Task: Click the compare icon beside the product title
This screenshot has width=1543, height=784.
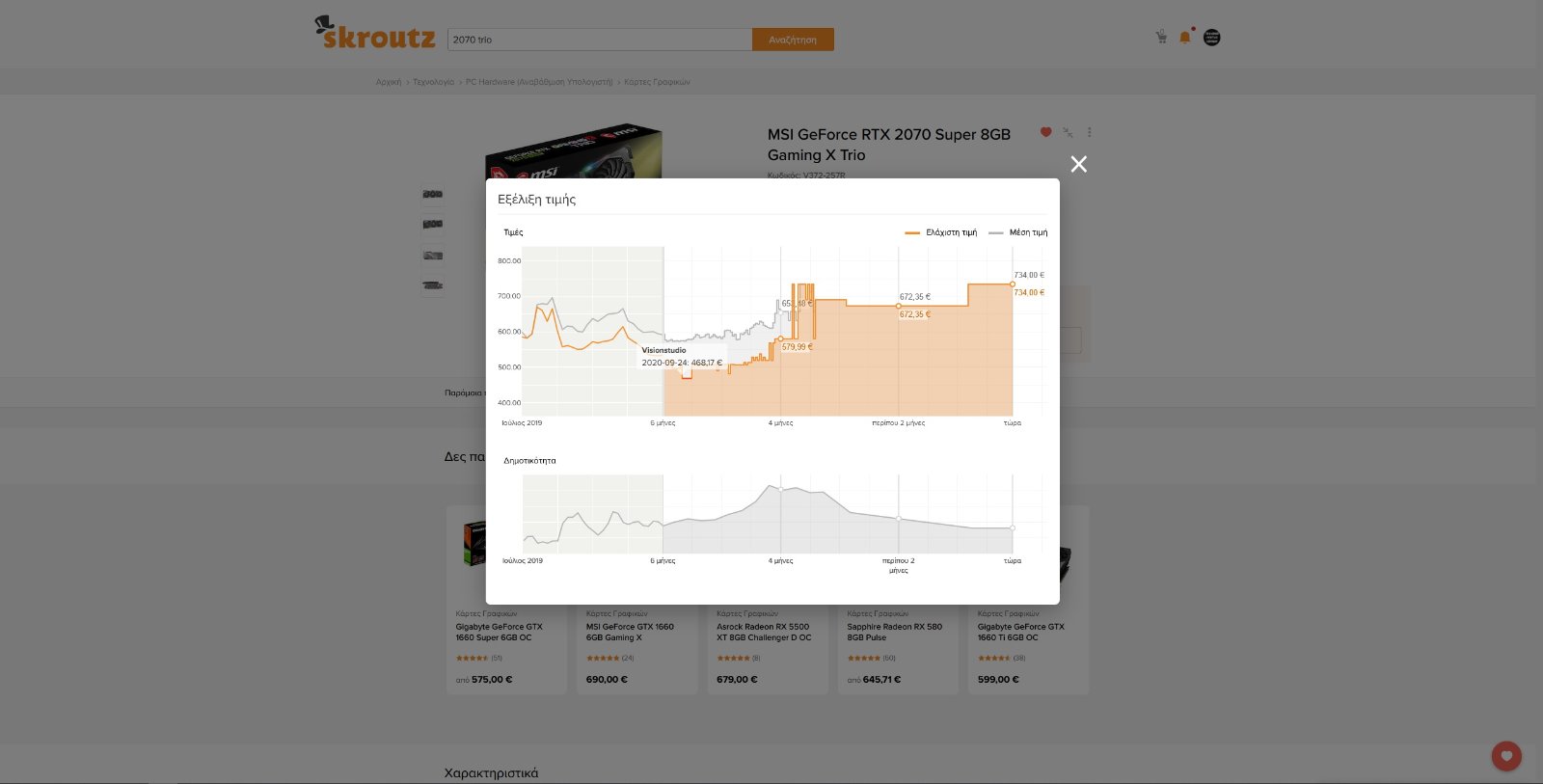Action: click(x=1068, y=132)
